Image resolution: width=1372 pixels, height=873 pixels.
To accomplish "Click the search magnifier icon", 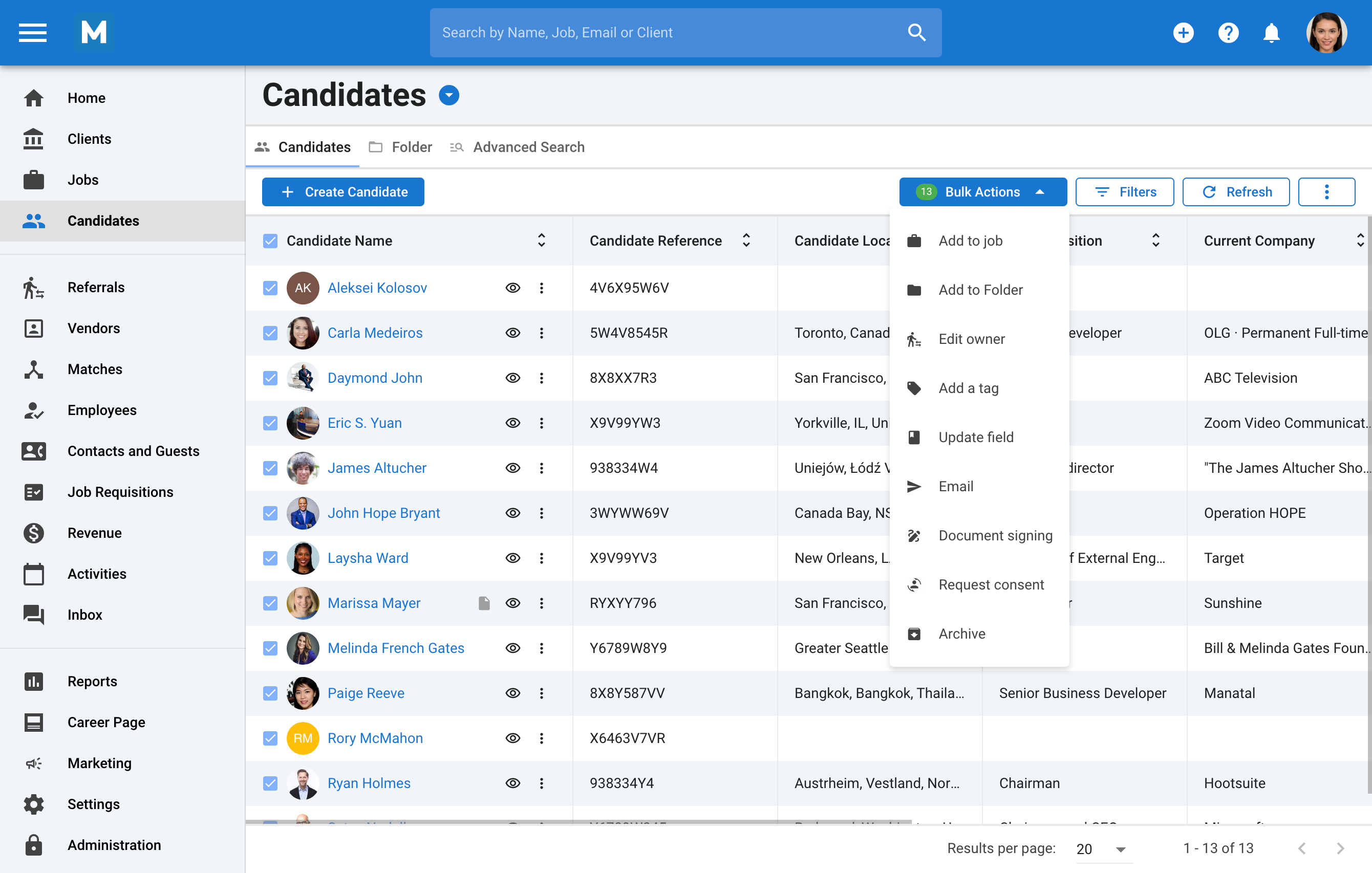I will click(916, 32).
